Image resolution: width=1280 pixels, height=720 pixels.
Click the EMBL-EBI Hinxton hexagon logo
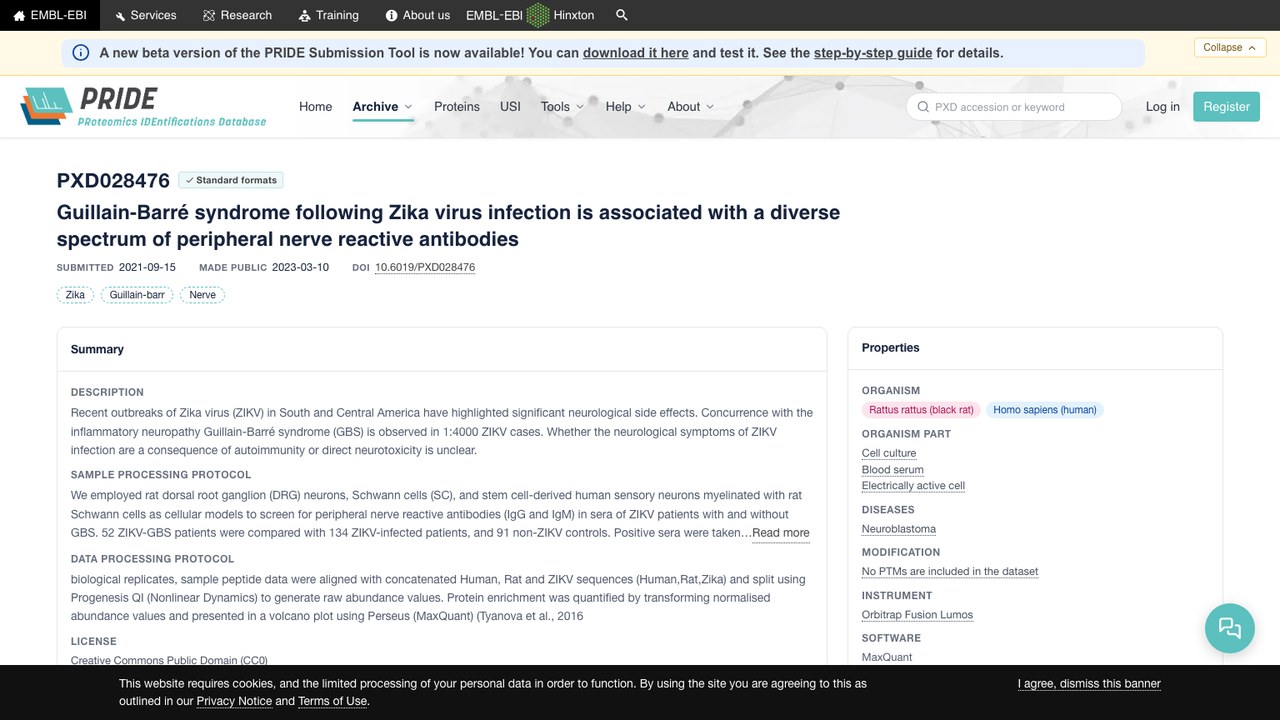(538, 15)
